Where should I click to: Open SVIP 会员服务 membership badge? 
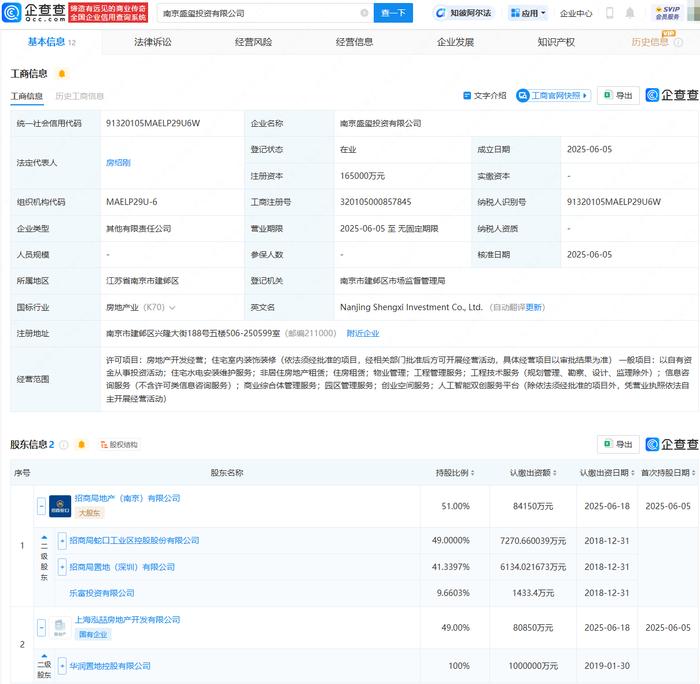(x=668, y=13)
